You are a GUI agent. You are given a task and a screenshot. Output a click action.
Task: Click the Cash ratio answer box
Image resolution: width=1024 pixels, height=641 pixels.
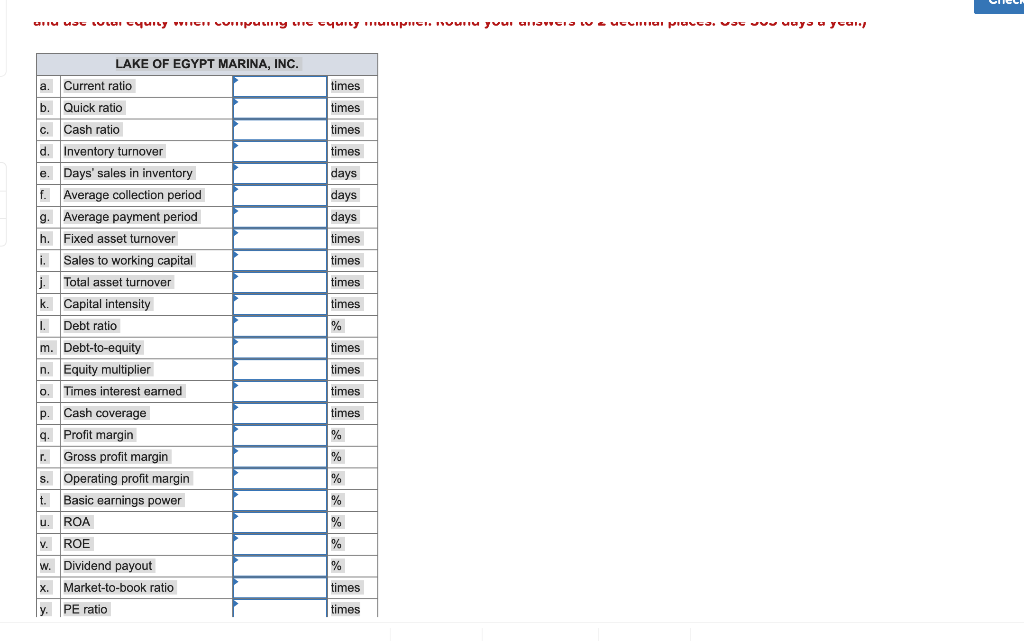pyautogui.click(x=280, y=130)
